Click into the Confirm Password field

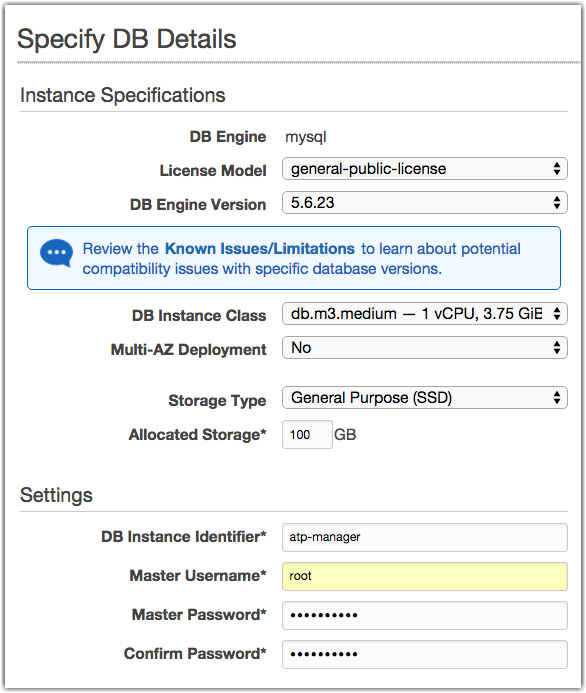pyautogui.click(x=425, y=654)
